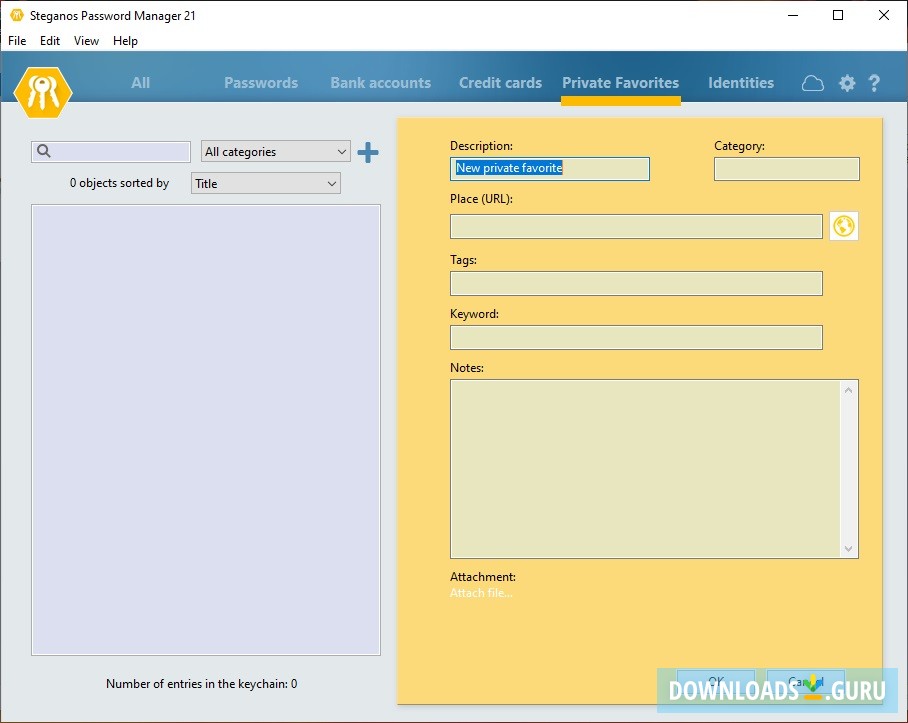Image resolution: width=908 pixels, height=723 pixels.
Task: Open URL with the globe icon
Action: click(844, 227)
